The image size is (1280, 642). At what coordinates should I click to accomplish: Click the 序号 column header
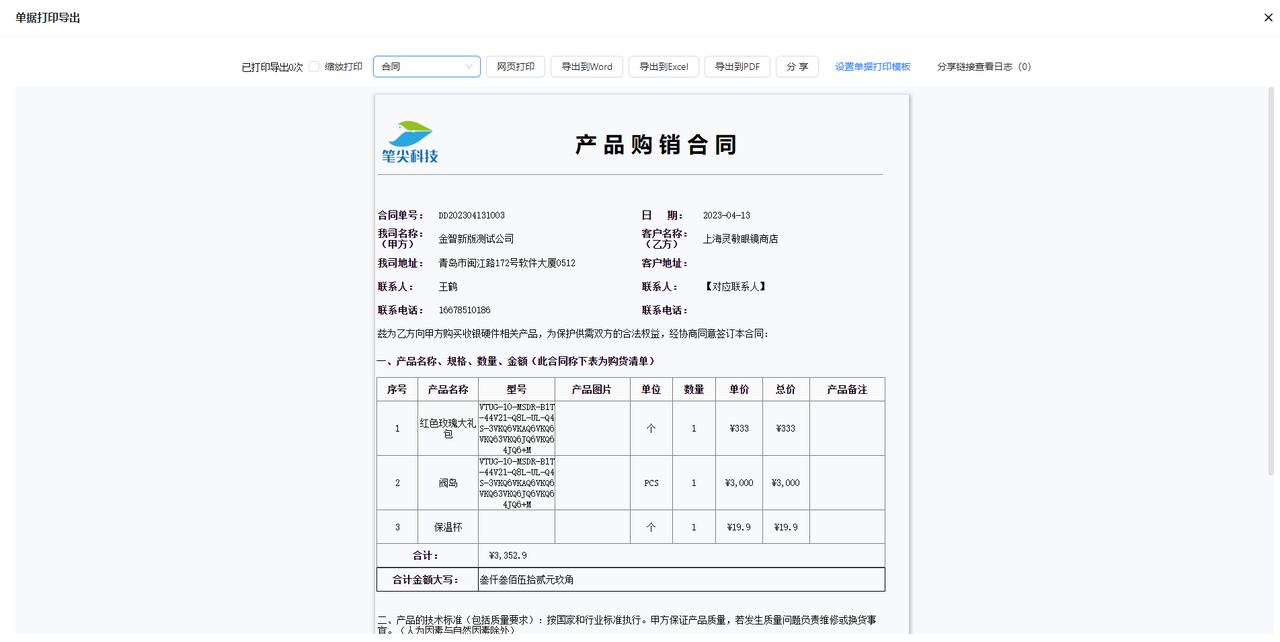pyautogui.click(x=397, y=389)
